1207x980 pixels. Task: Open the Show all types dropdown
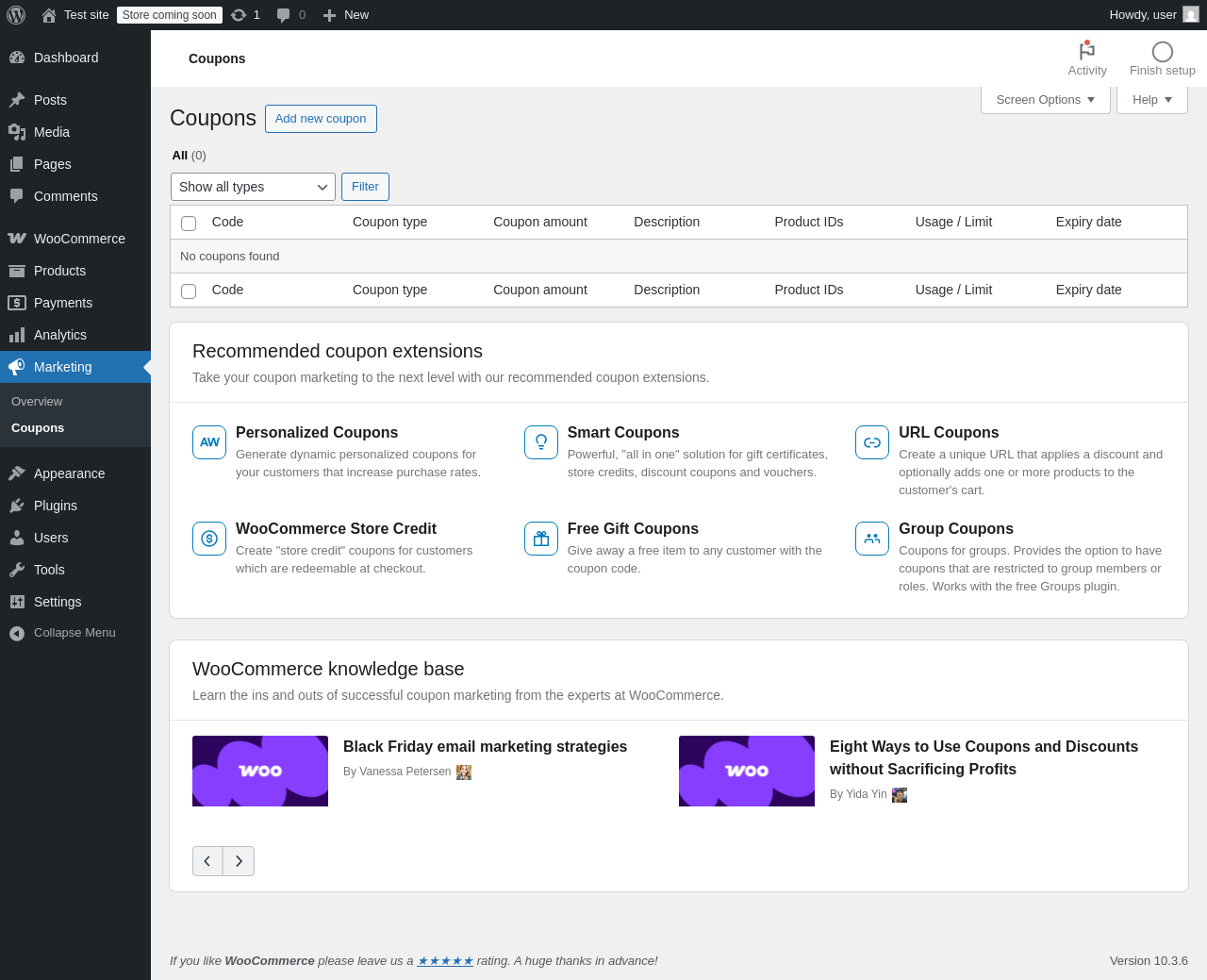(x=253, y=187)
